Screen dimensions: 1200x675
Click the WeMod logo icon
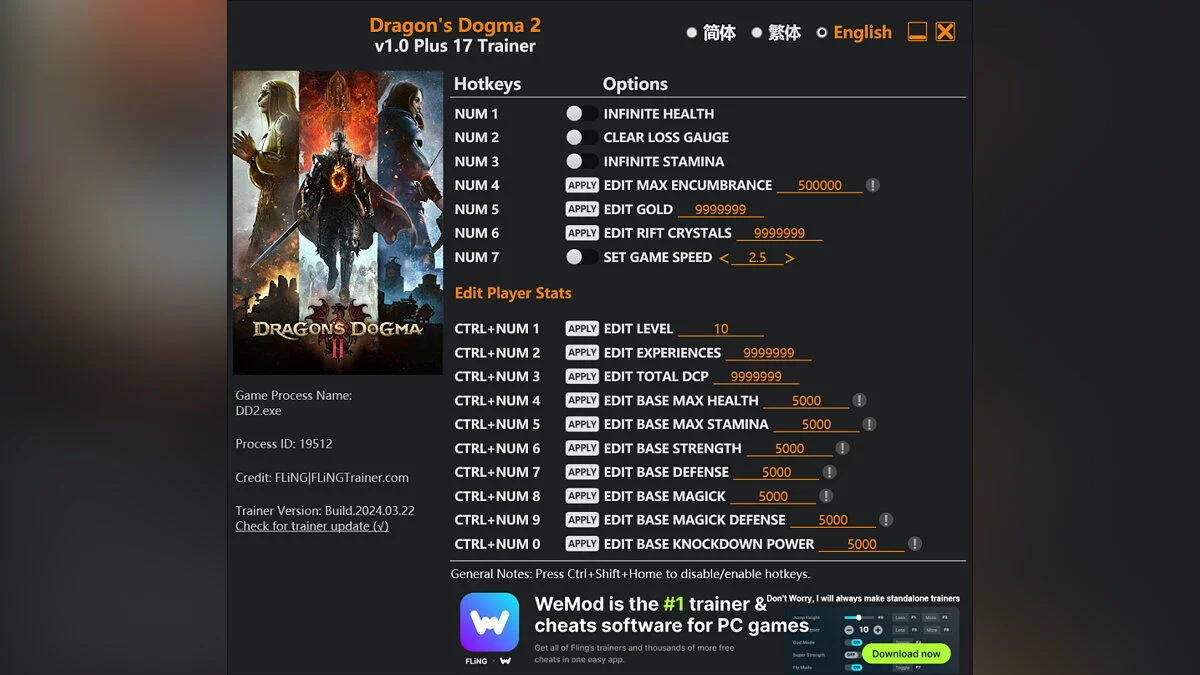489,623
